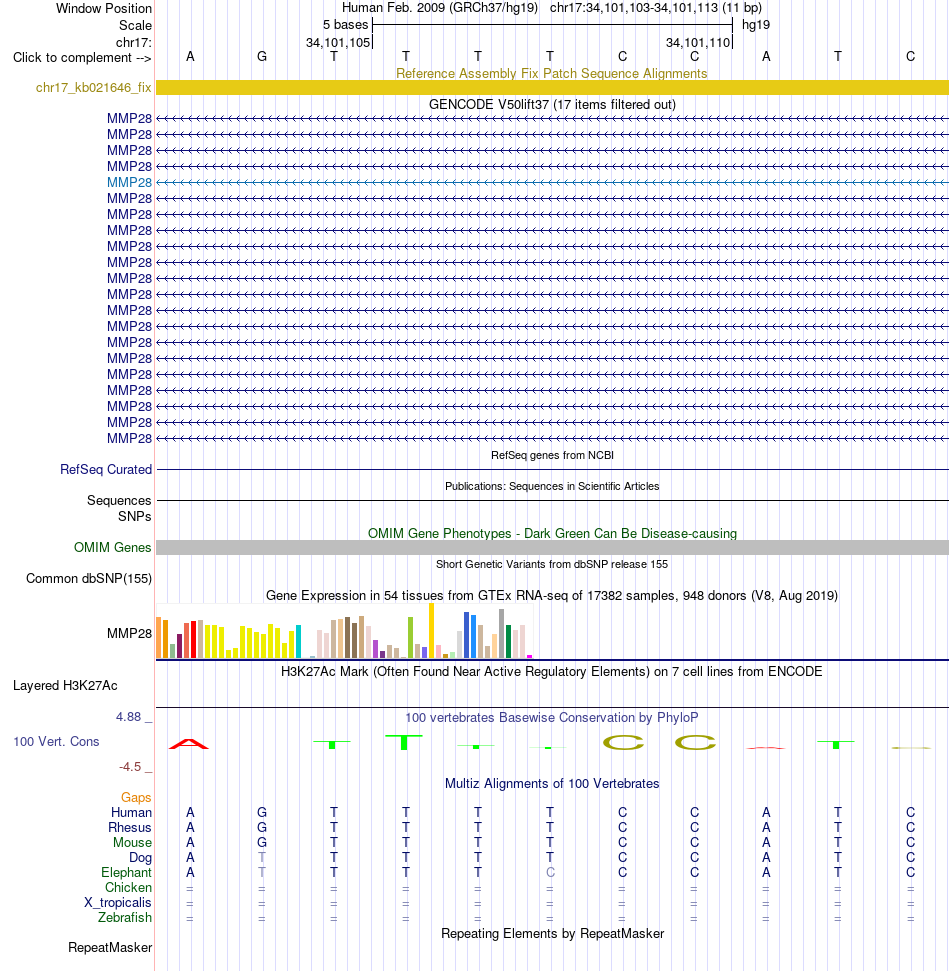Click the cyan bar in the GTEx chart
Viewport: 950px width, 971px height.
coord(299,642)
